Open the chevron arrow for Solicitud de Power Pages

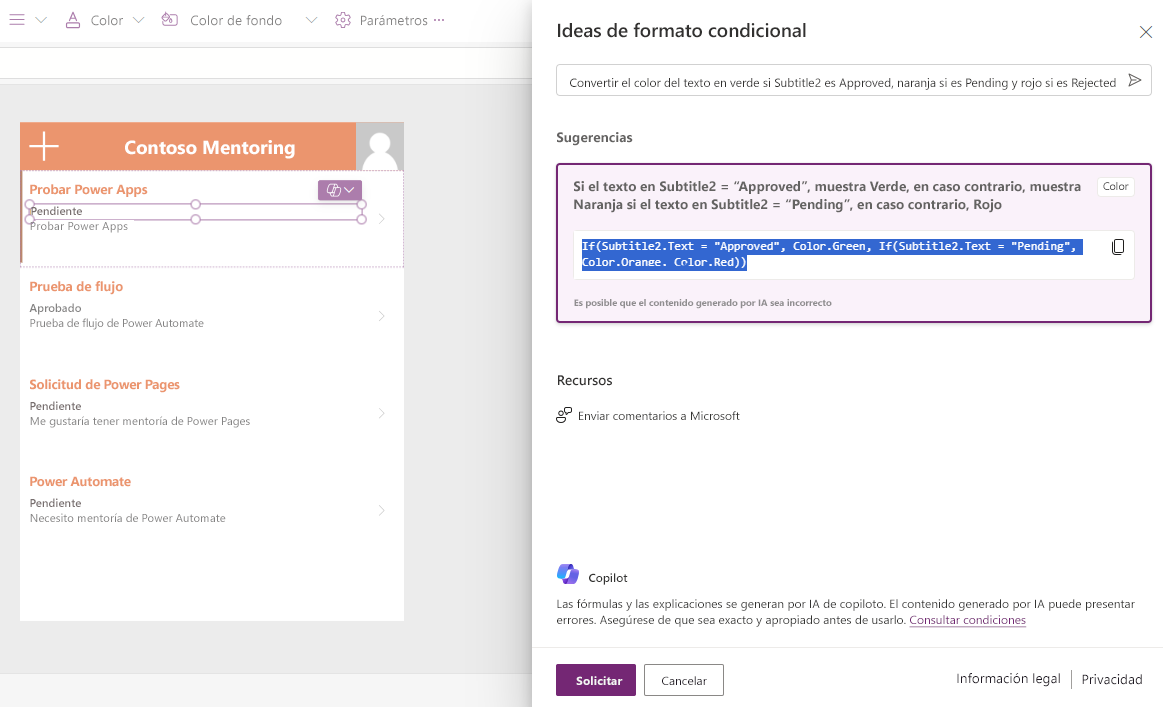click(x=381, y=413)
